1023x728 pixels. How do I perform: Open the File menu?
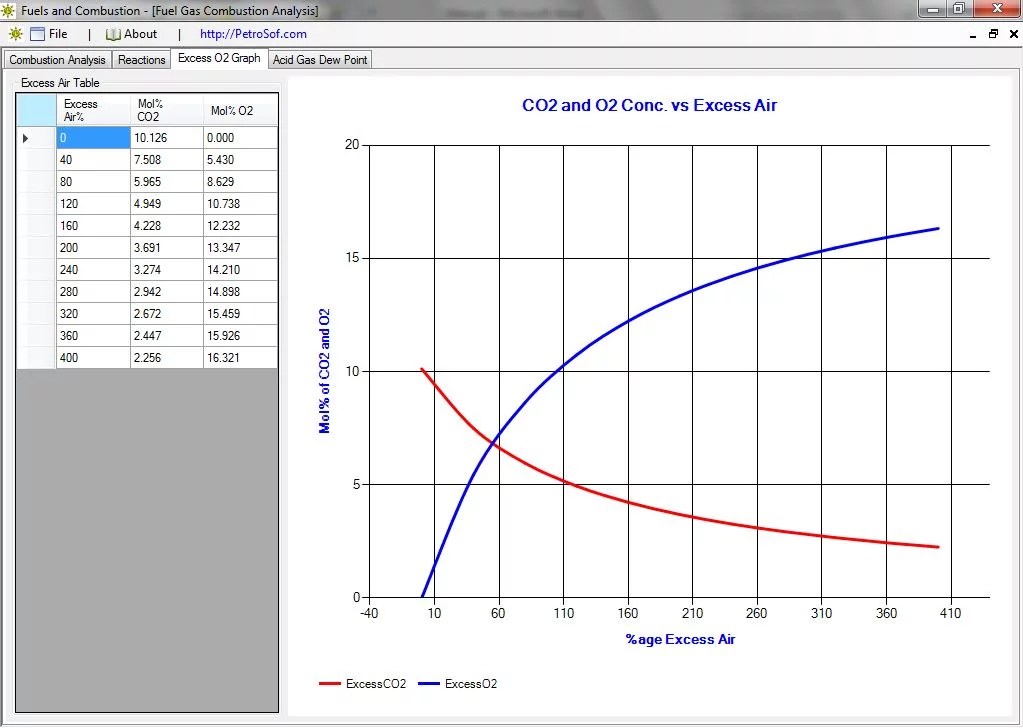(57, 33)
